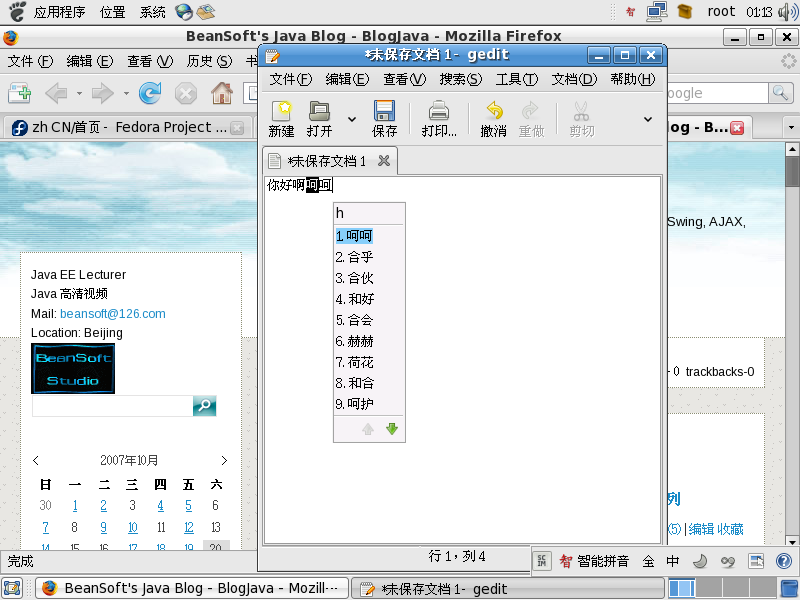
Task: Open the 应用程序 menu on the top panel
Action: pos(59,11)
